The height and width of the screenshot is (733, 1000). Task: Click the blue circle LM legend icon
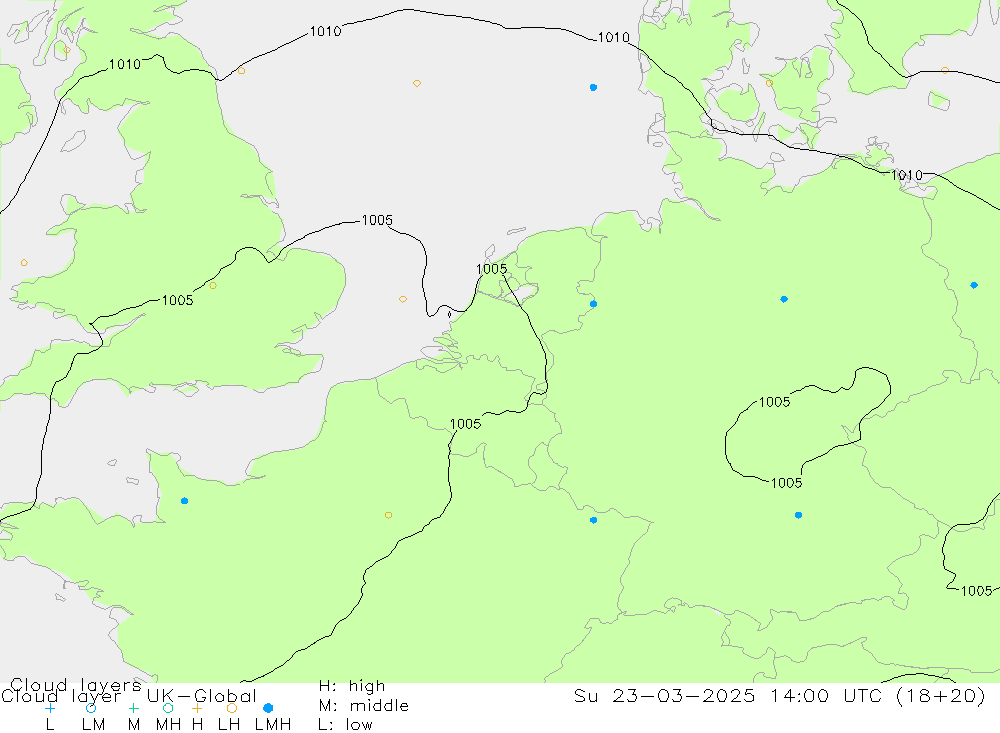(91, 708)
